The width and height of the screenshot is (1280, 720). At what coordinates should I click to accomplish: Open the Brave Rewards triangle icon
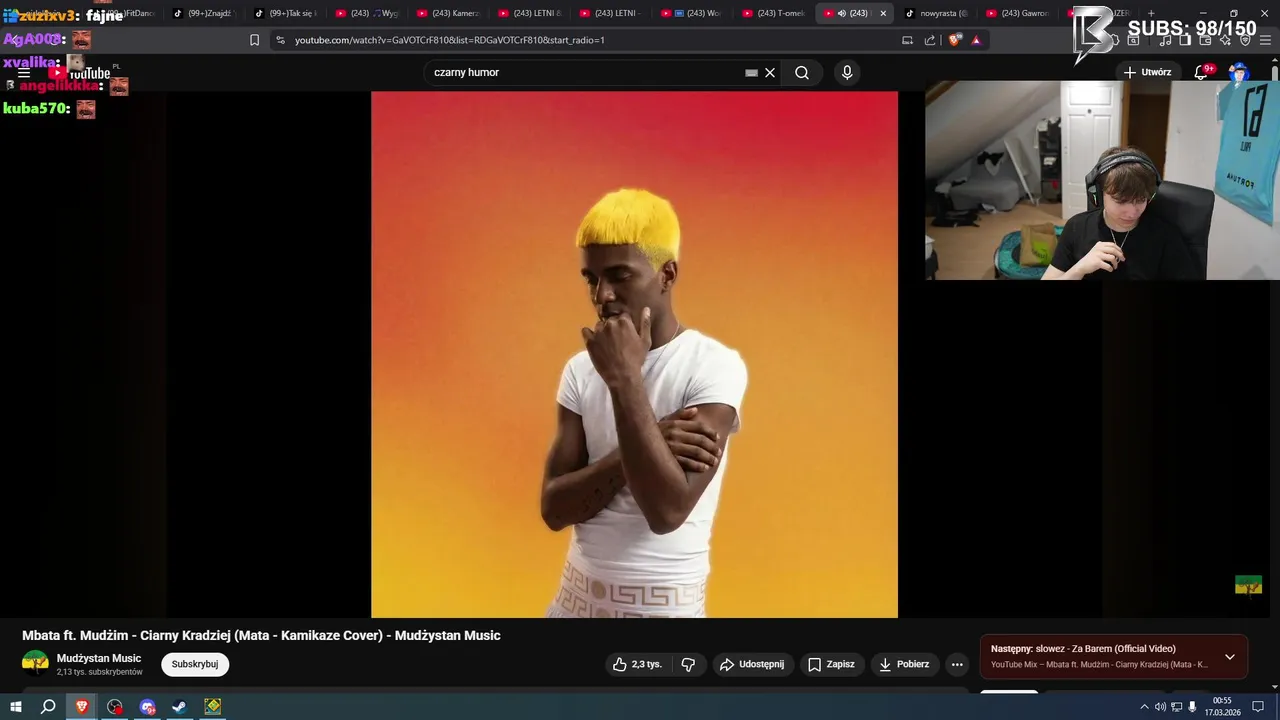coord(976,40)
